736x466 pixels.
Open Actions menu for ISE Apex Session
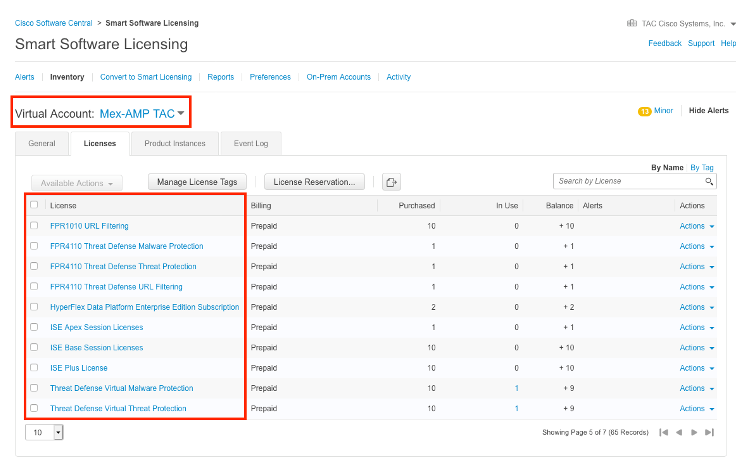pos(697,327)
